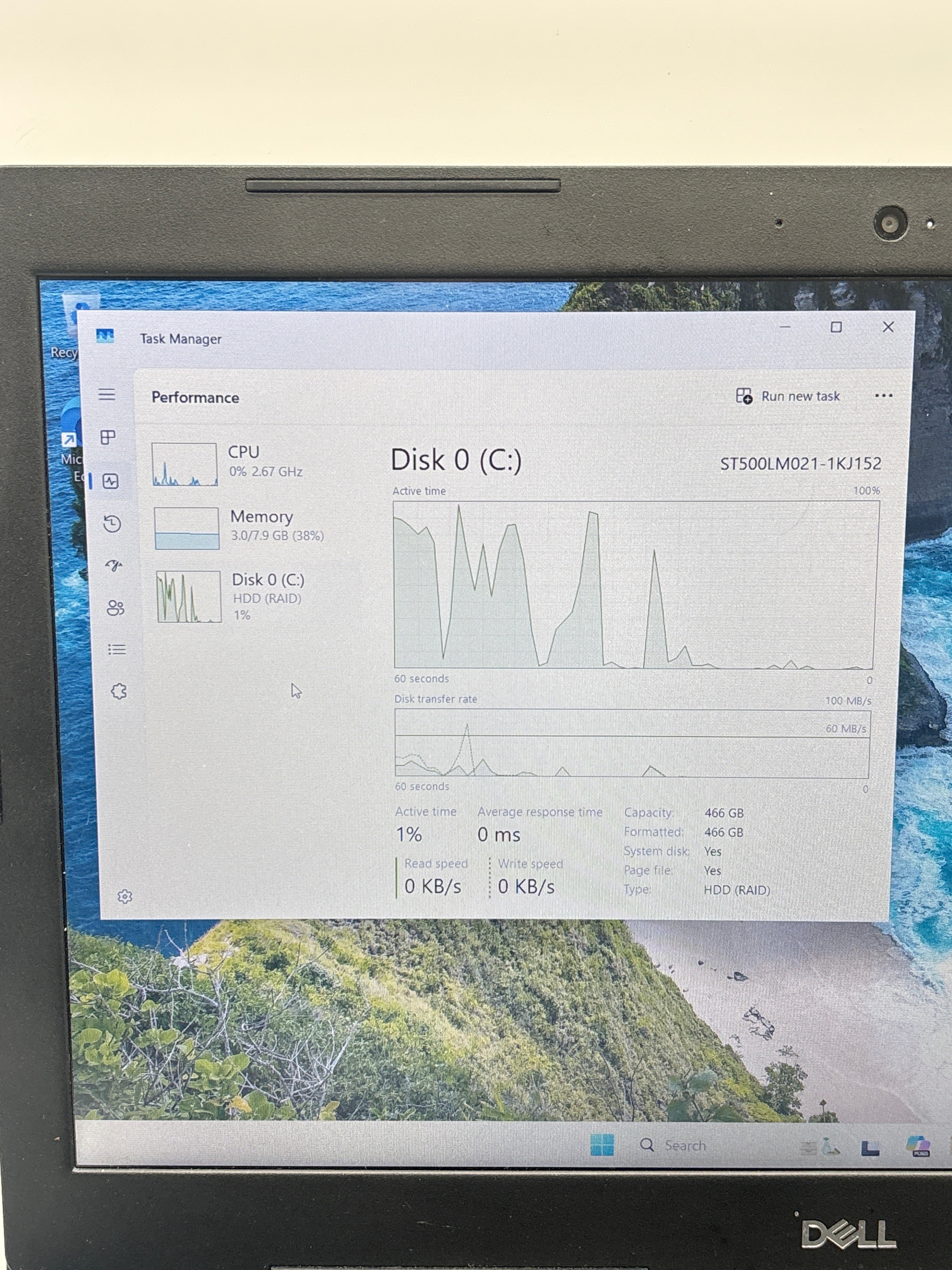Open the App history page icon

[x=112, y=523]
